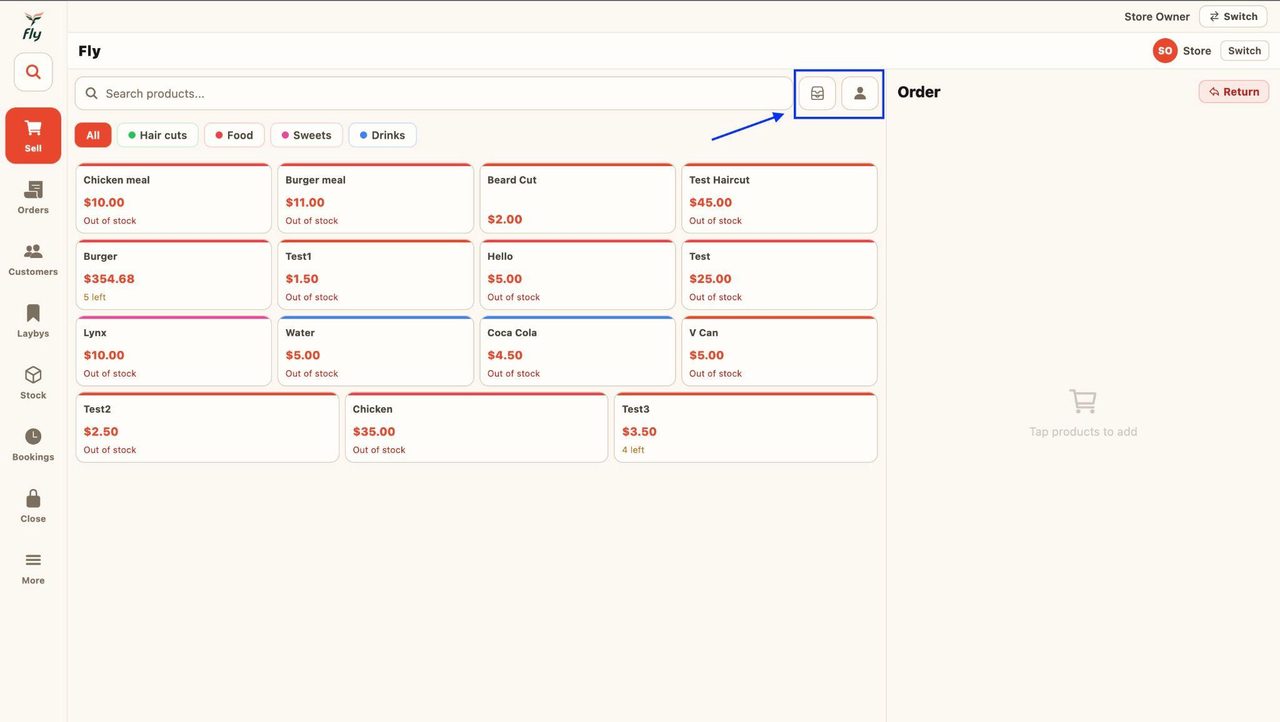Add Burger $354.68 product
Image resolution: width=1280 pixels, height=722 pixels.
[x=174, y=275]
